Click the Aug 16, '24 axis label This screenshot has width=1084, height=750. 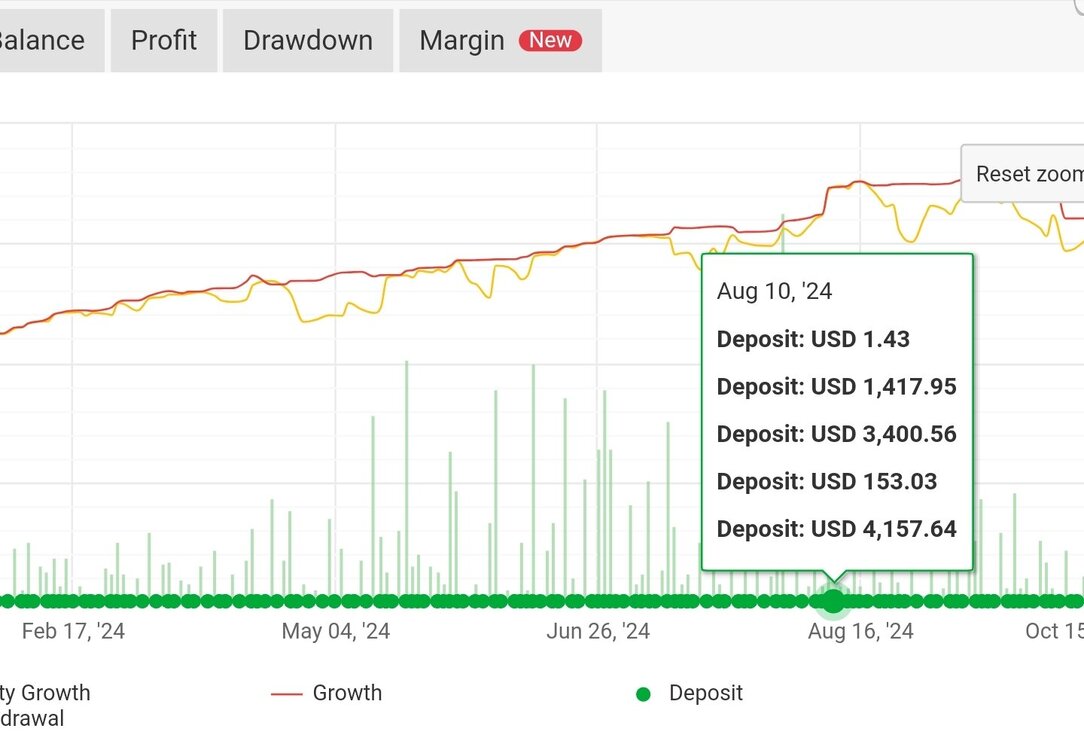(861, 631)
